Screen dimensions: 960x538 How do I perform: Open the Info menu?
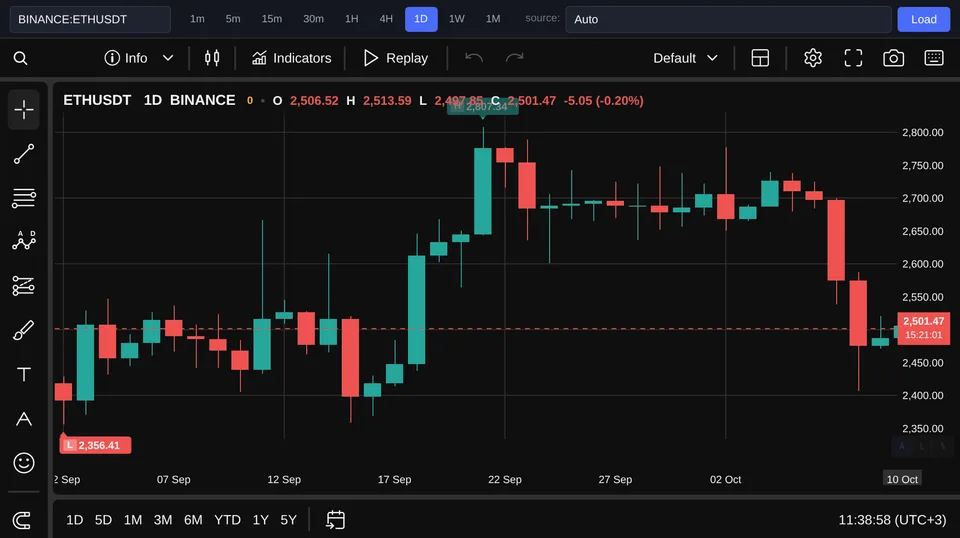click(x=126, y=58)
